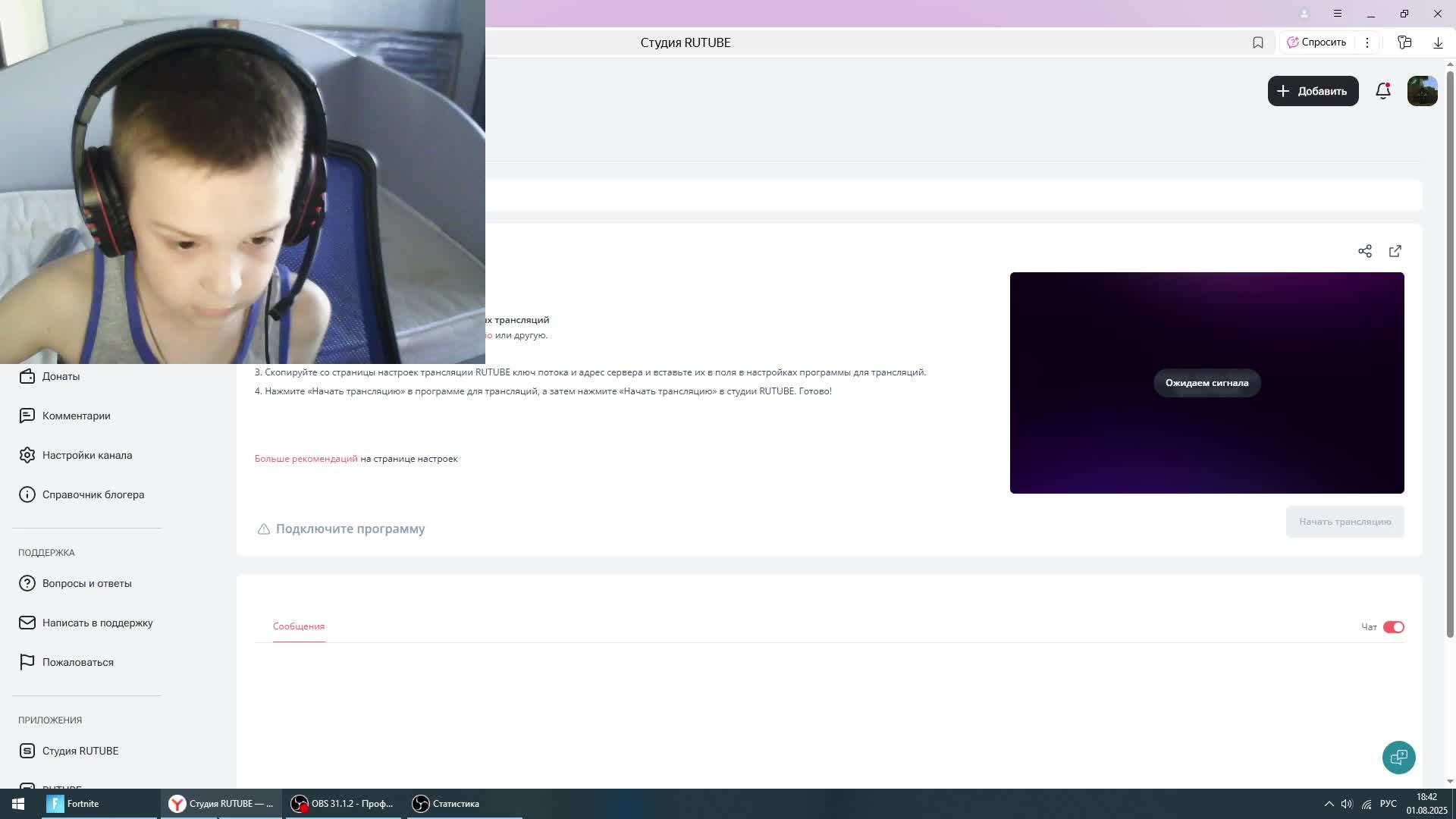
Task: Click the browser hamburger menu icon
Action: click(1338, 14)
